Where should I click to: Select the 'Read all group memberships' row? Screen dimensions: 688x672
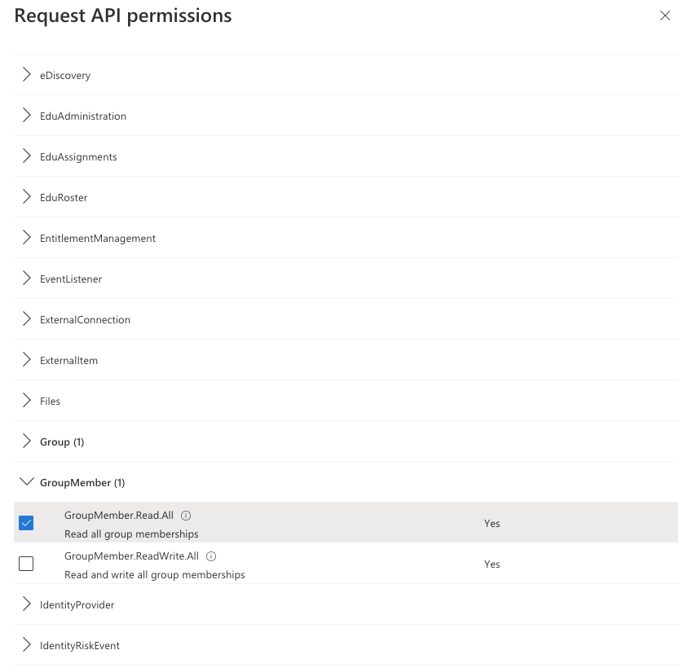[x=131, y=534]
